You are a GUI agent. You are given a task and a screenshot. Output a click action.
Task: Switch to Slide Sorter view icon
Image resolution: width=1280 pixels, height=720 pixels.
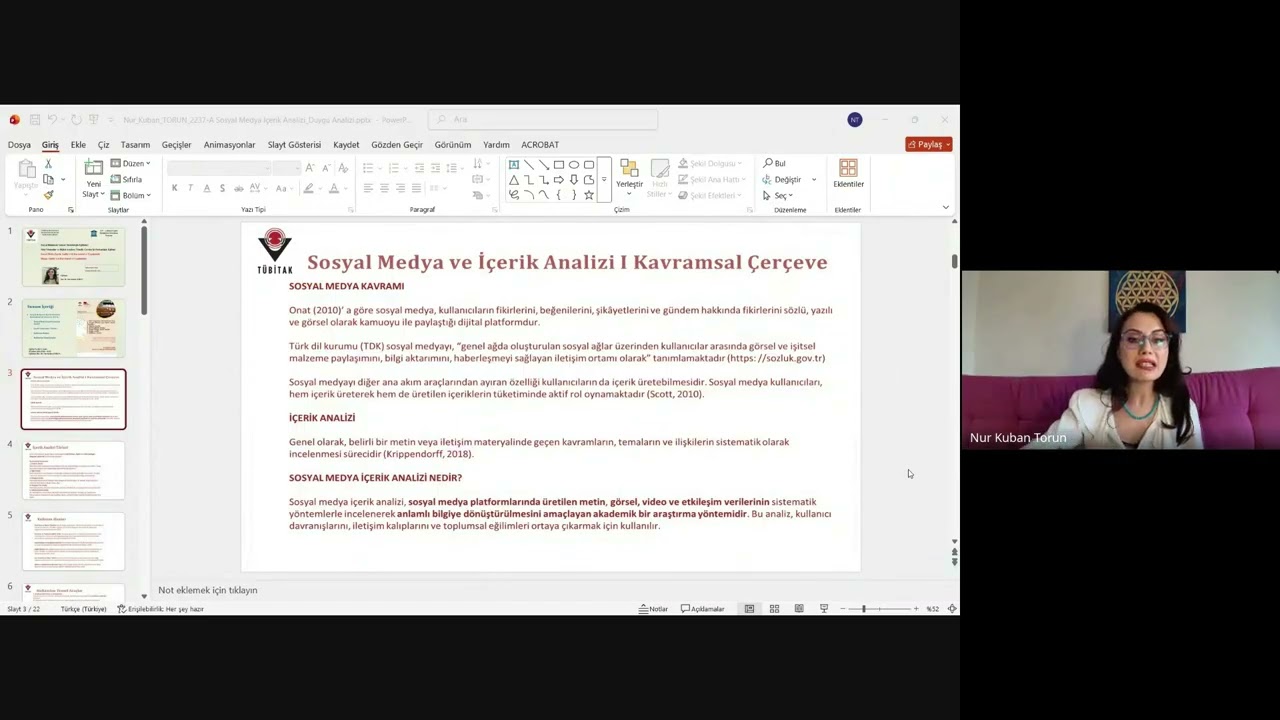(x=774, y=609)
